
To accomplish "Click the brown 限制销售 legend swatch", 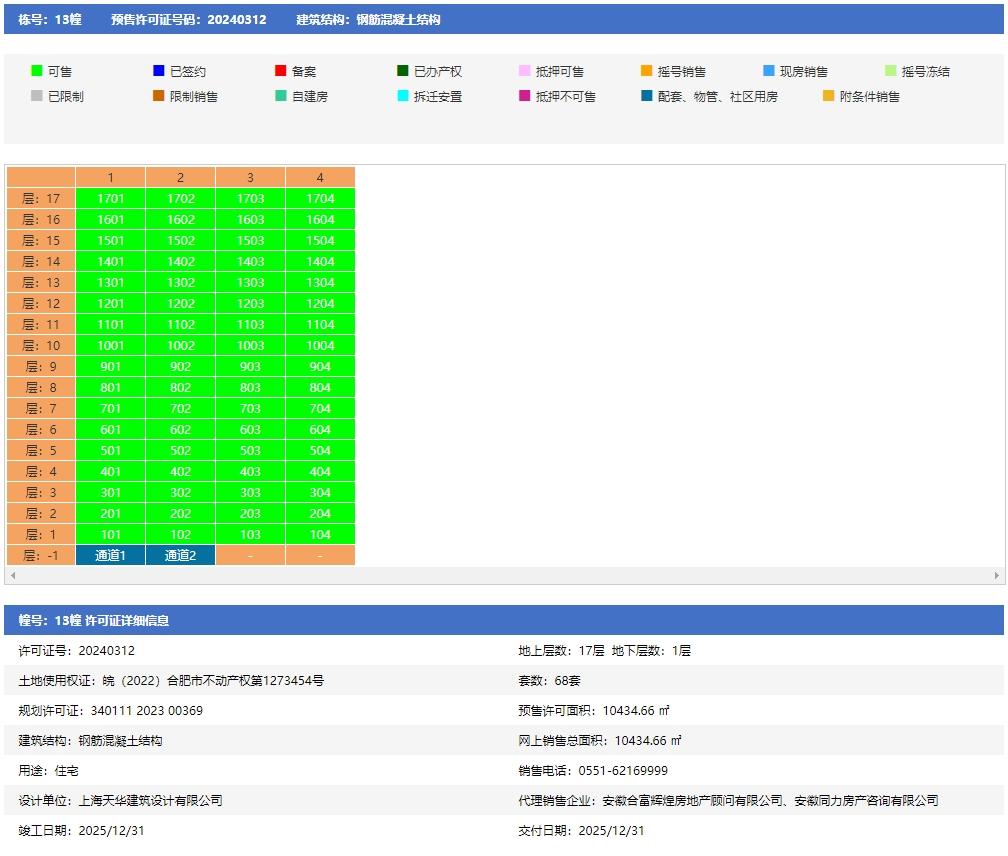I will (159, 96).
